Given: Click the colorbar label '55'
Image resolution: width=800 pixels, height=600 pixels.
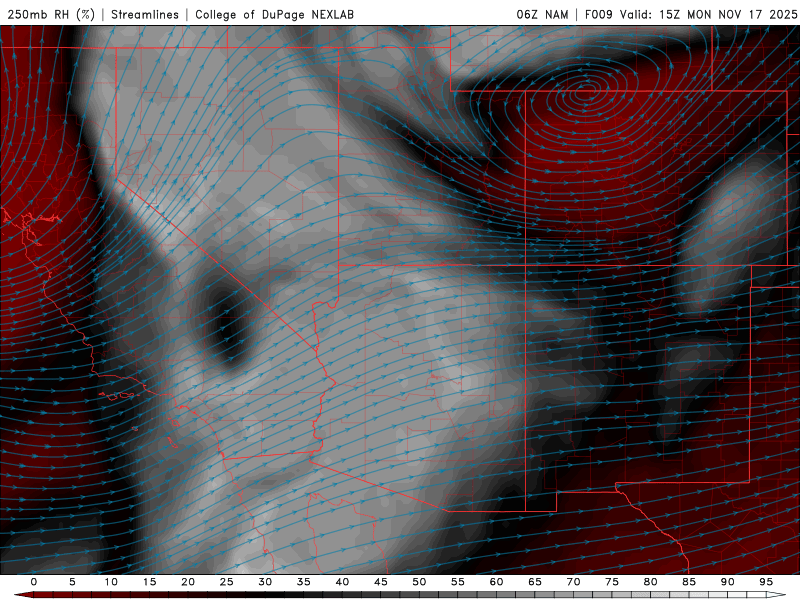Looking at the screenshot, I should pyautogui.click(x=458, y=582).
